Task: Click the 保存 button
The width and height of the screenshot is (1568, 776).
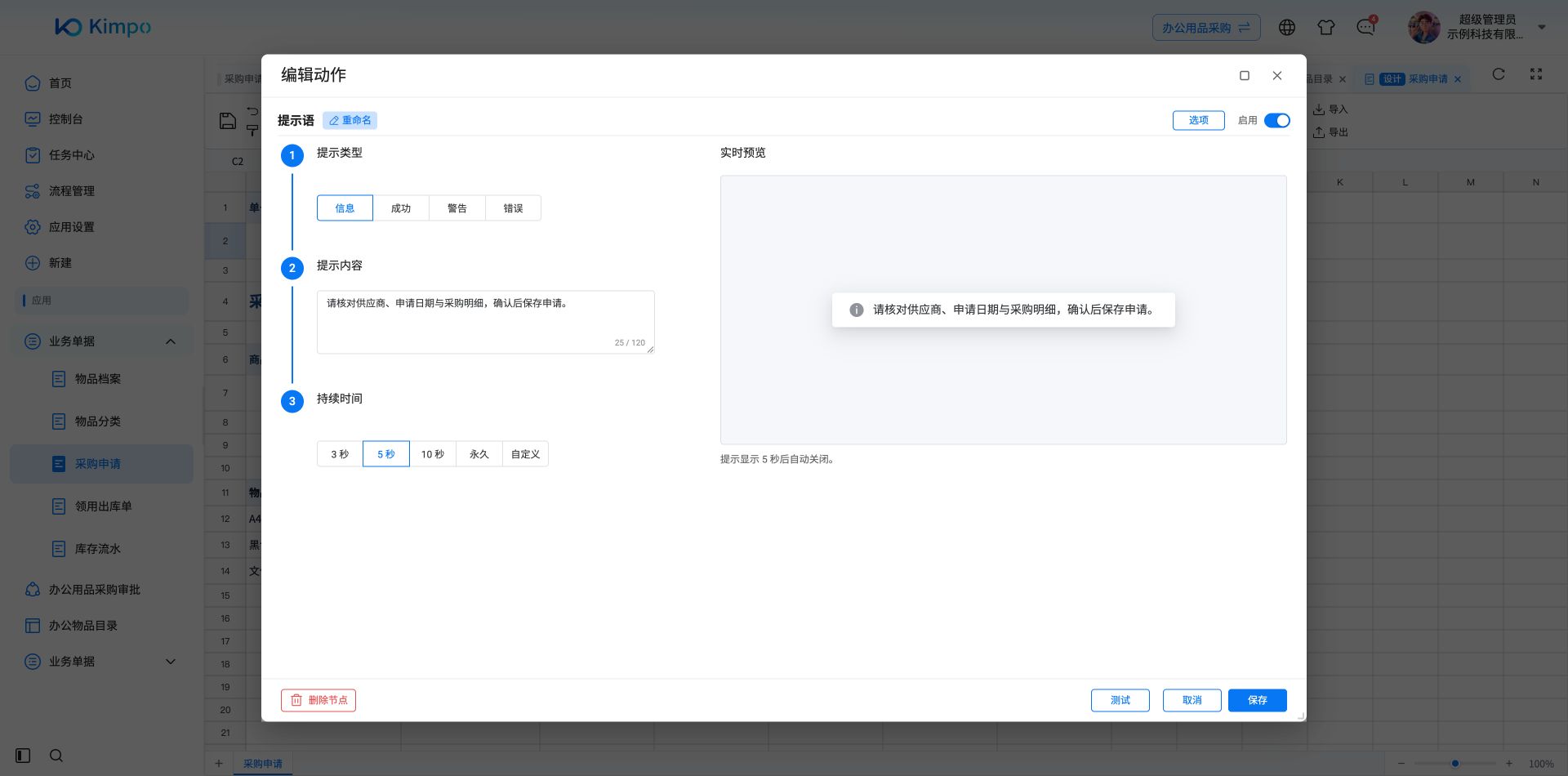Action: (1258, 700)
